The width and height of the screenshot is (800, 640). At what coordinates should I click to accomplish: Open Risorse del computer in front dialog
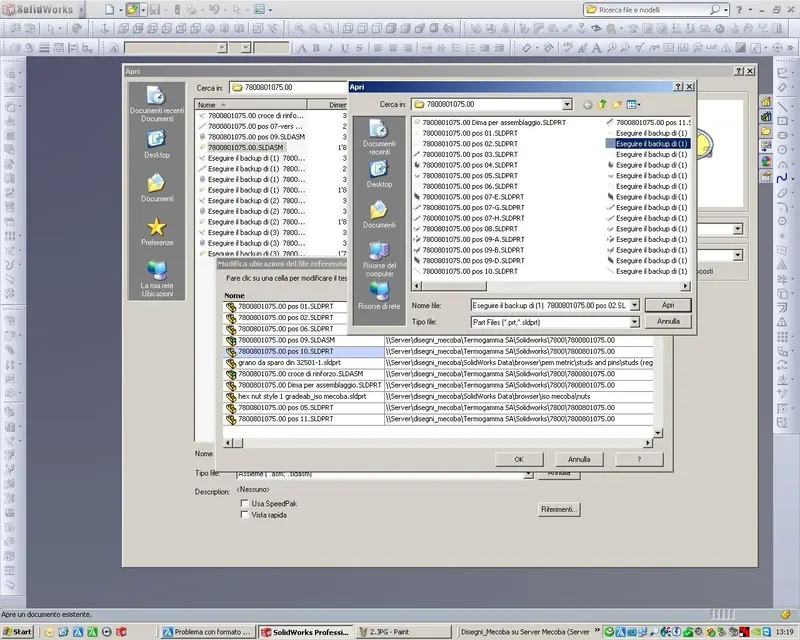[379, 259]
